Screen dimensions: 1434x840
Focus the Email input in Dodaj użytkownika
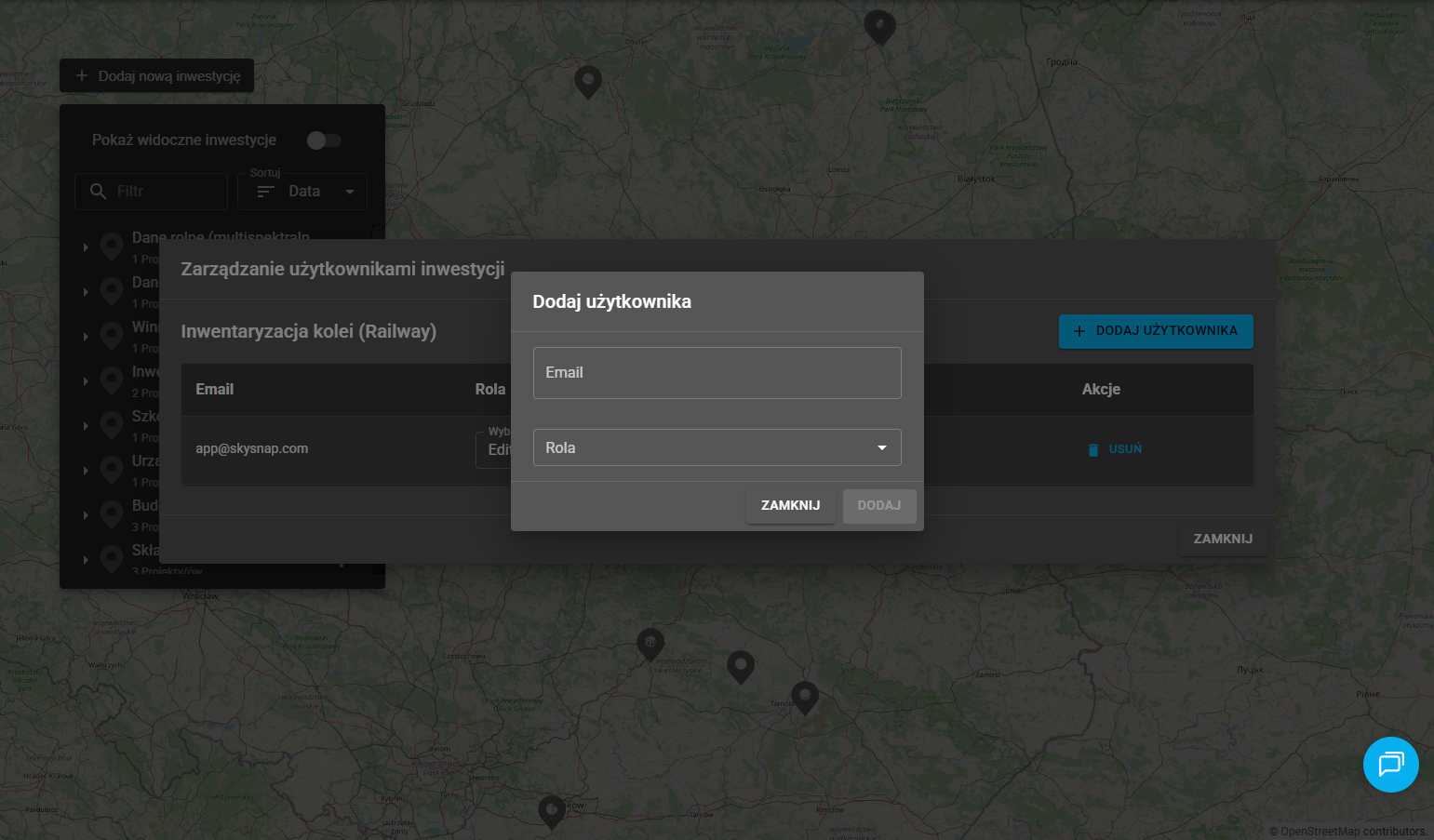pyautogui.click(x=717, y=373)
